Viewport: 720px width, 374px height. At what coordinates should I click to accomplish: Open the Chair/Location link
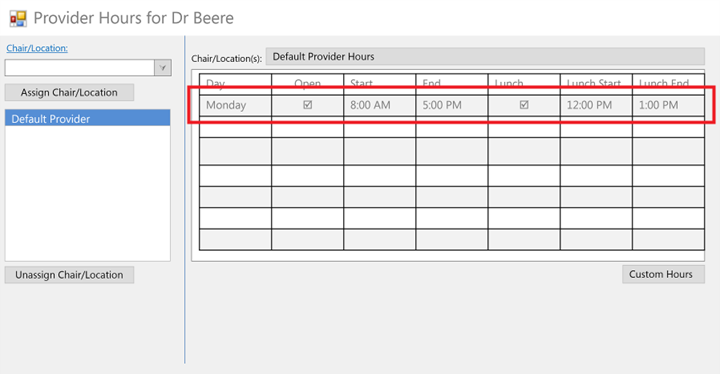[x=37, y=48]
